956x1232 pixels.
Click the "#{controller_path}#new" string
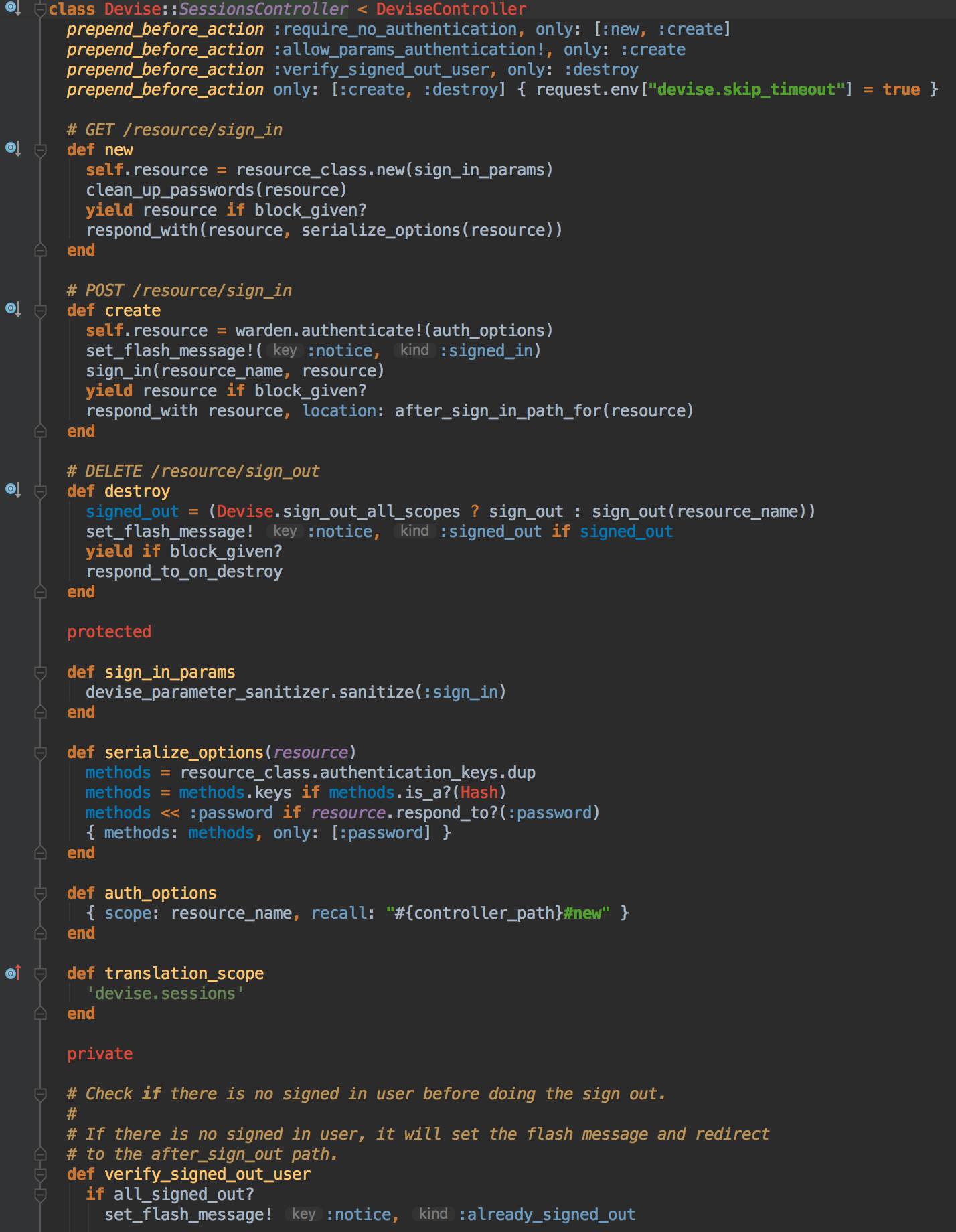pos(498,913)
